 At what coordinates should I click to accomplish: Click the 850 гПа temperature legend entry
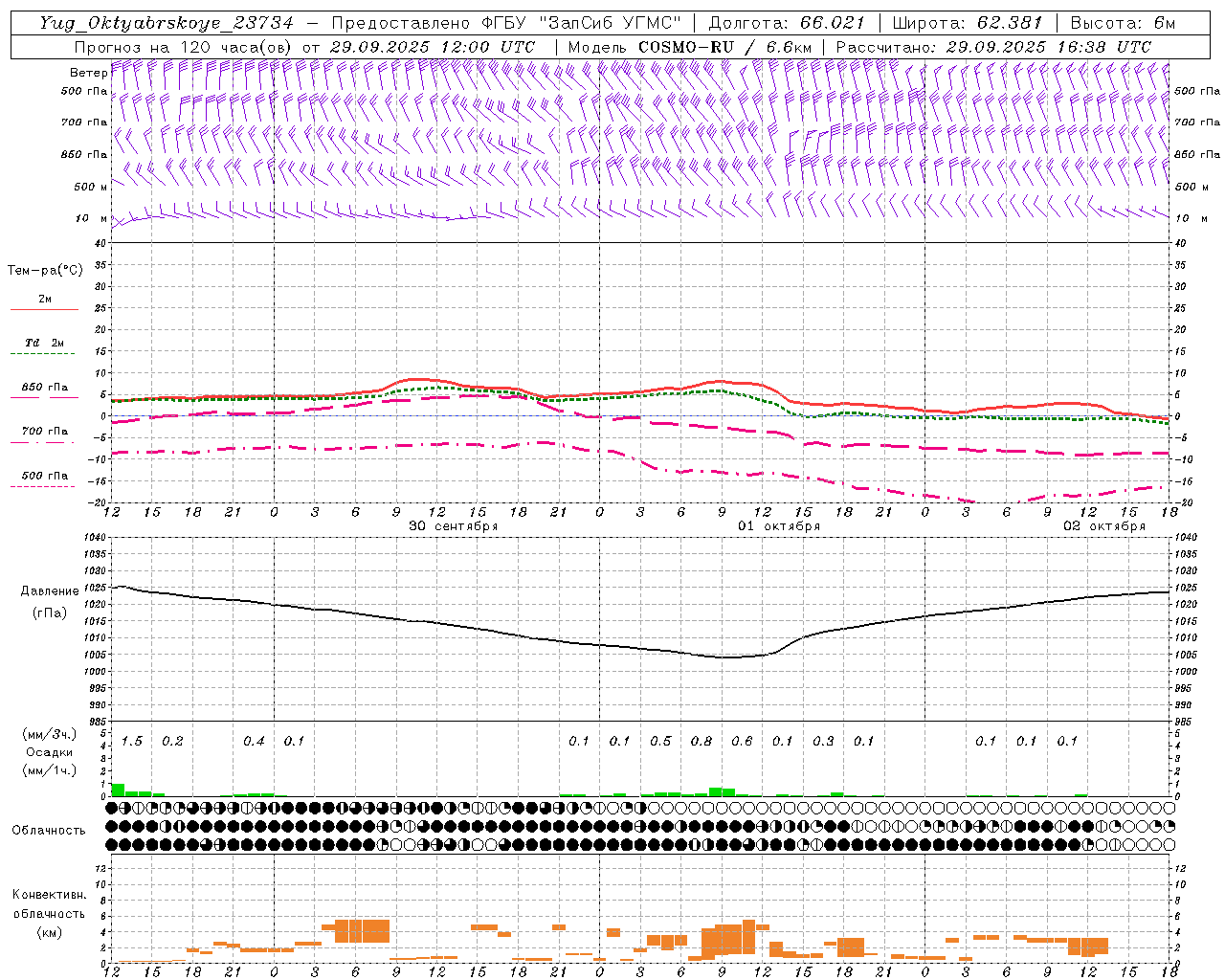44,388
